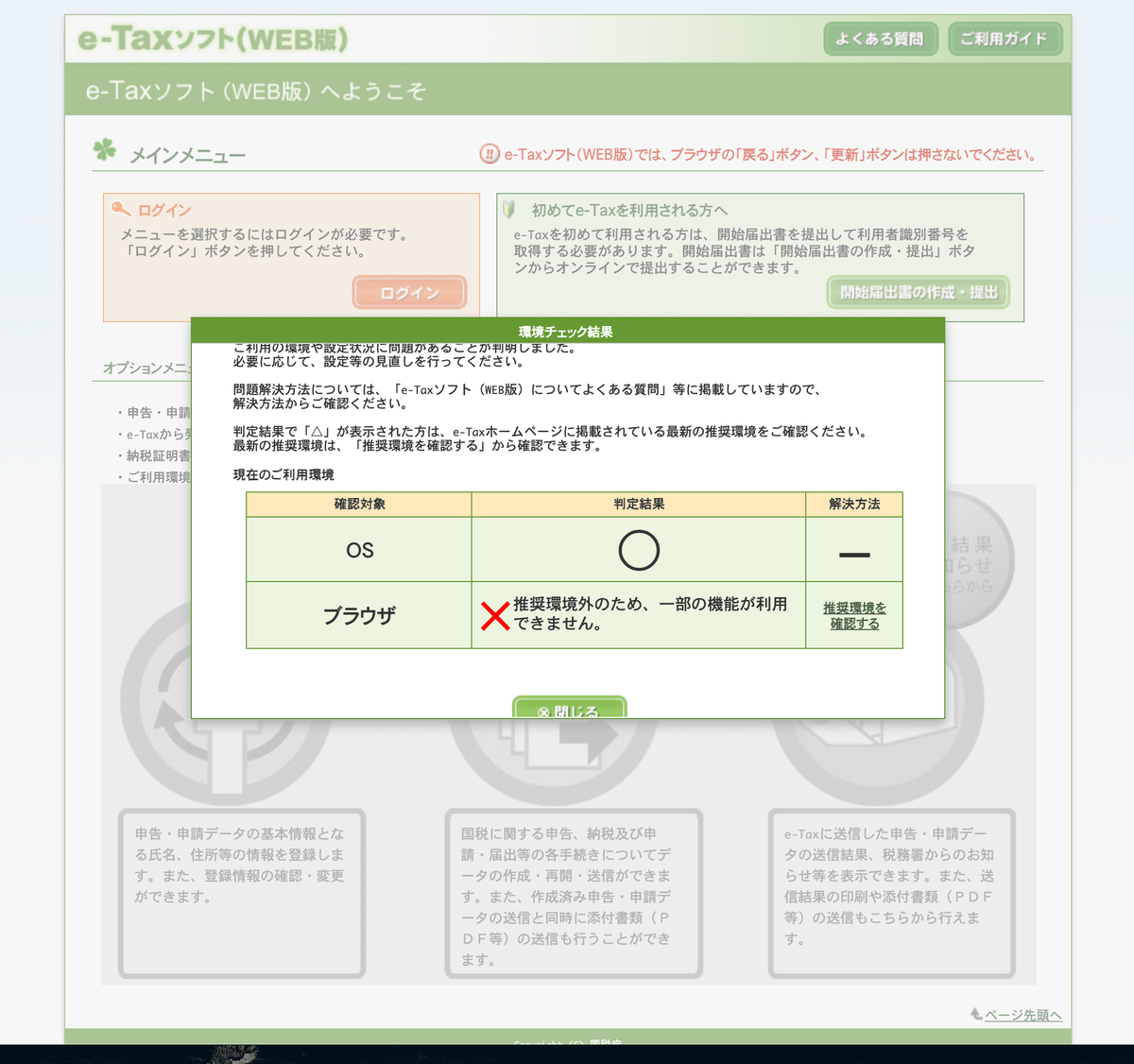
Task: Close the dialog with 閉じる button
Action: pyautogui.click(x=569, y=708)
